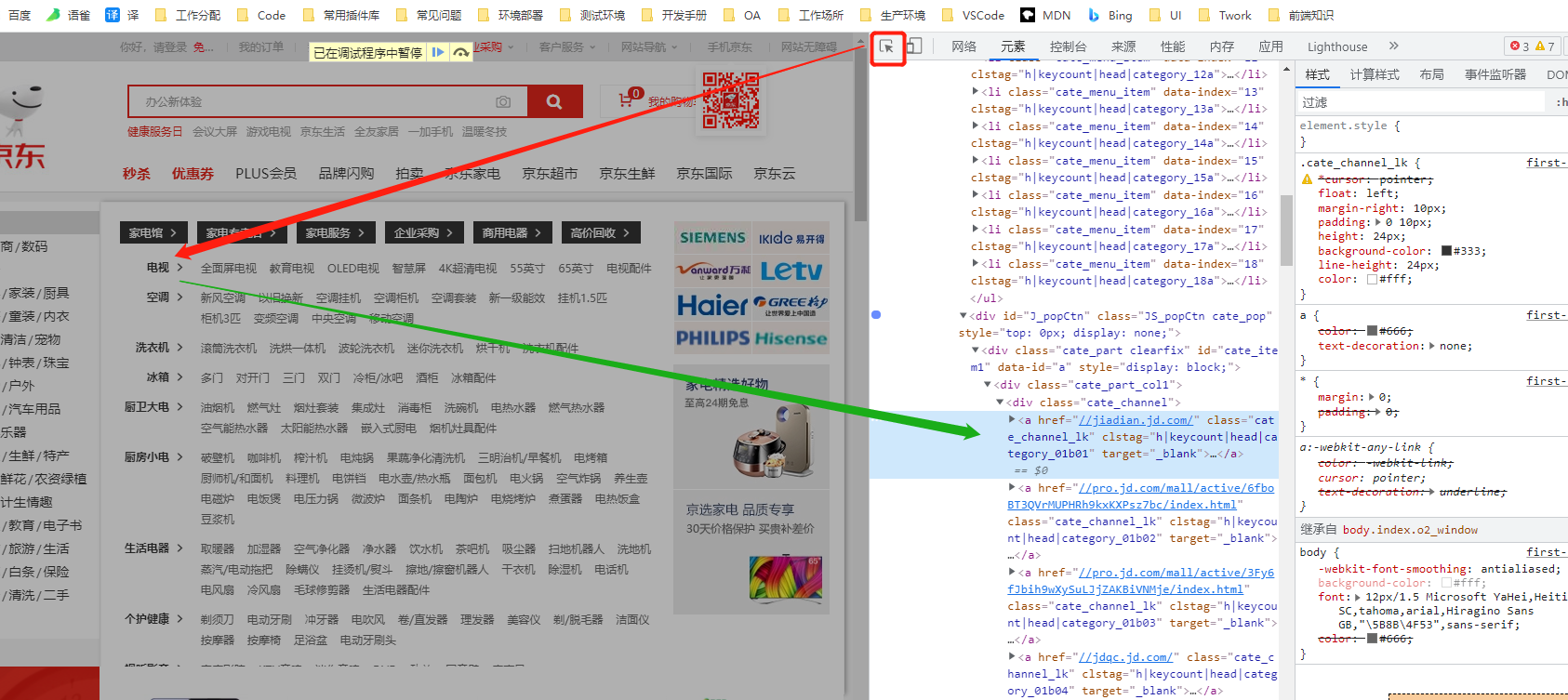
Task: Expand the li node with data-index 15
Action: pyautogui.click(x=975, y=161)
